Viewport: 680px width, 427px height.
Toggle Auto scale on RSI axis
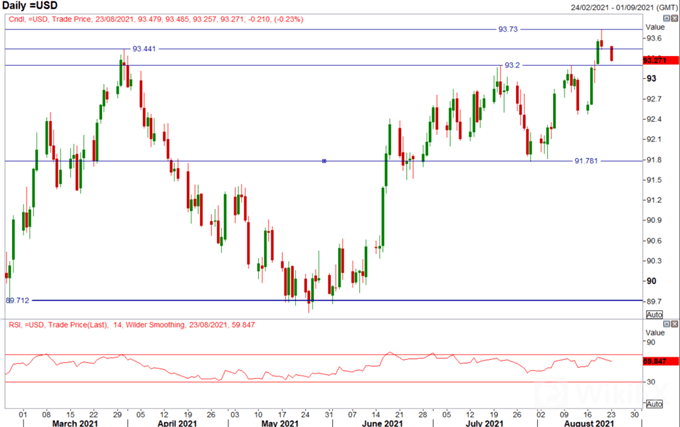click(653, 403)
